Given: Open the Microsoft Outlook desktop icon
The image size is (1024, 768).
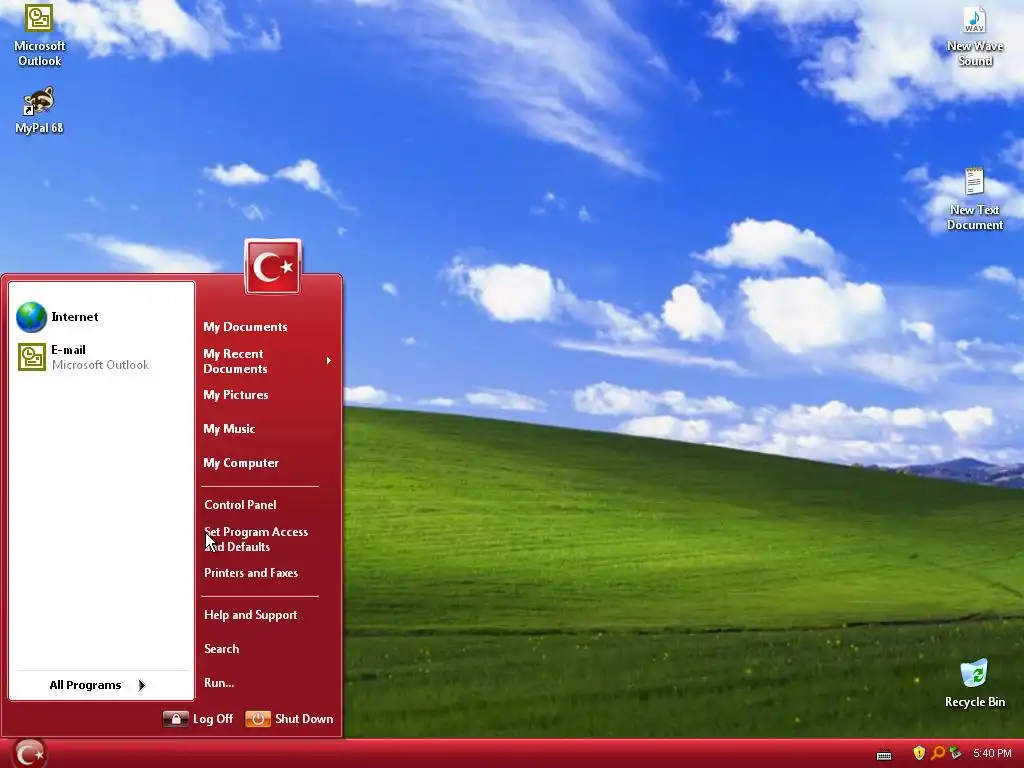Looking at the screenshot, I should [39, 34].
